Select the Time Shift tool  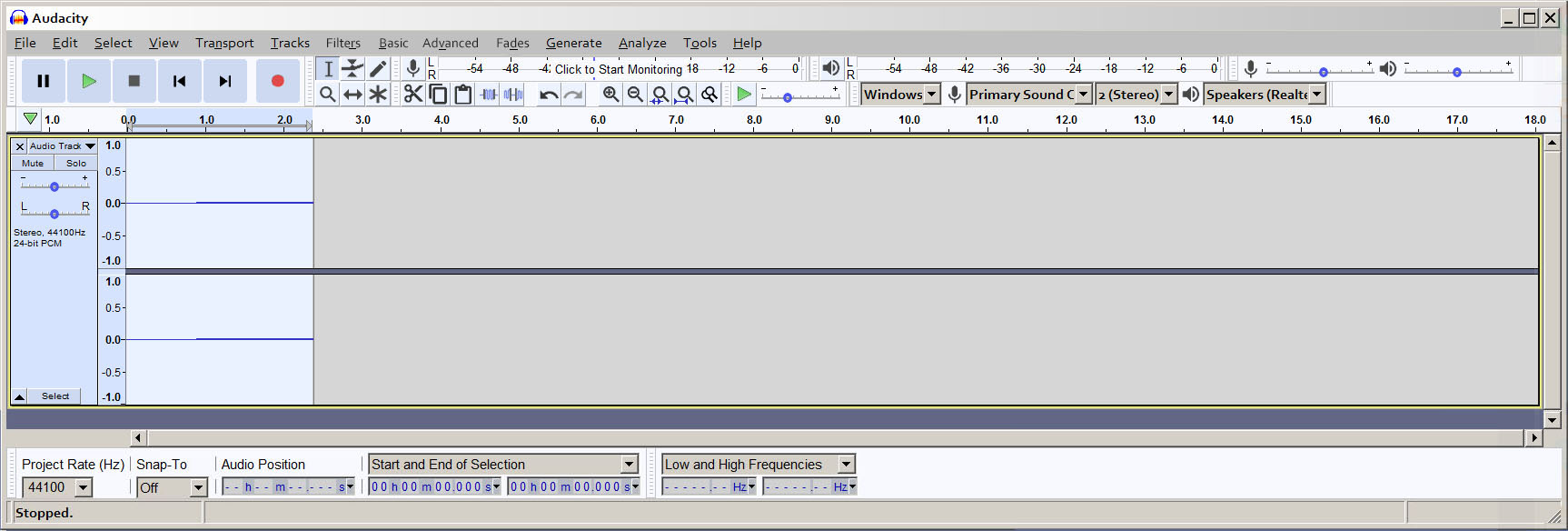(352, 94)
